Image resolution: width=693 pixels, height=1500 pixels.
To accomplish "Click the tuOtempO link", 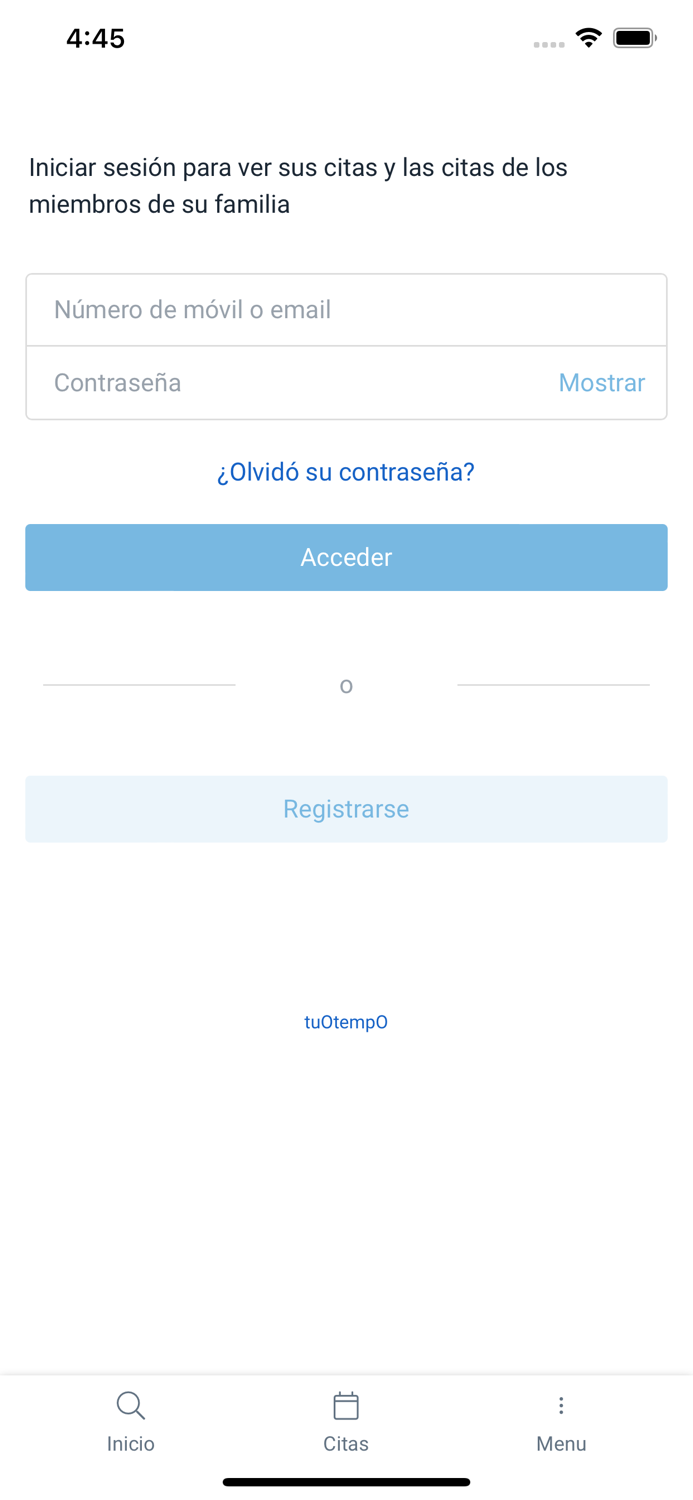I will coord(346,1022).
